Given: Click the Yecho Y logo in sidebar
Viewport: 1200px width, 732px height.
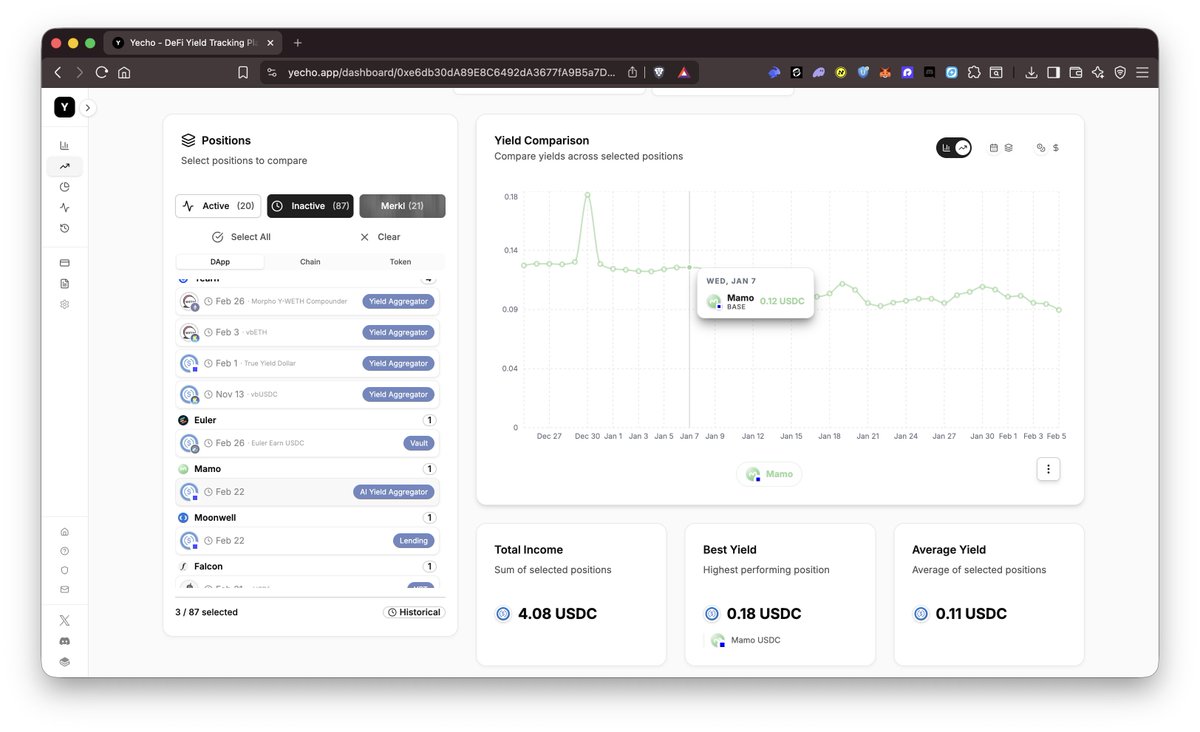Looking at the screenshot, I should (x=64, y=107).
